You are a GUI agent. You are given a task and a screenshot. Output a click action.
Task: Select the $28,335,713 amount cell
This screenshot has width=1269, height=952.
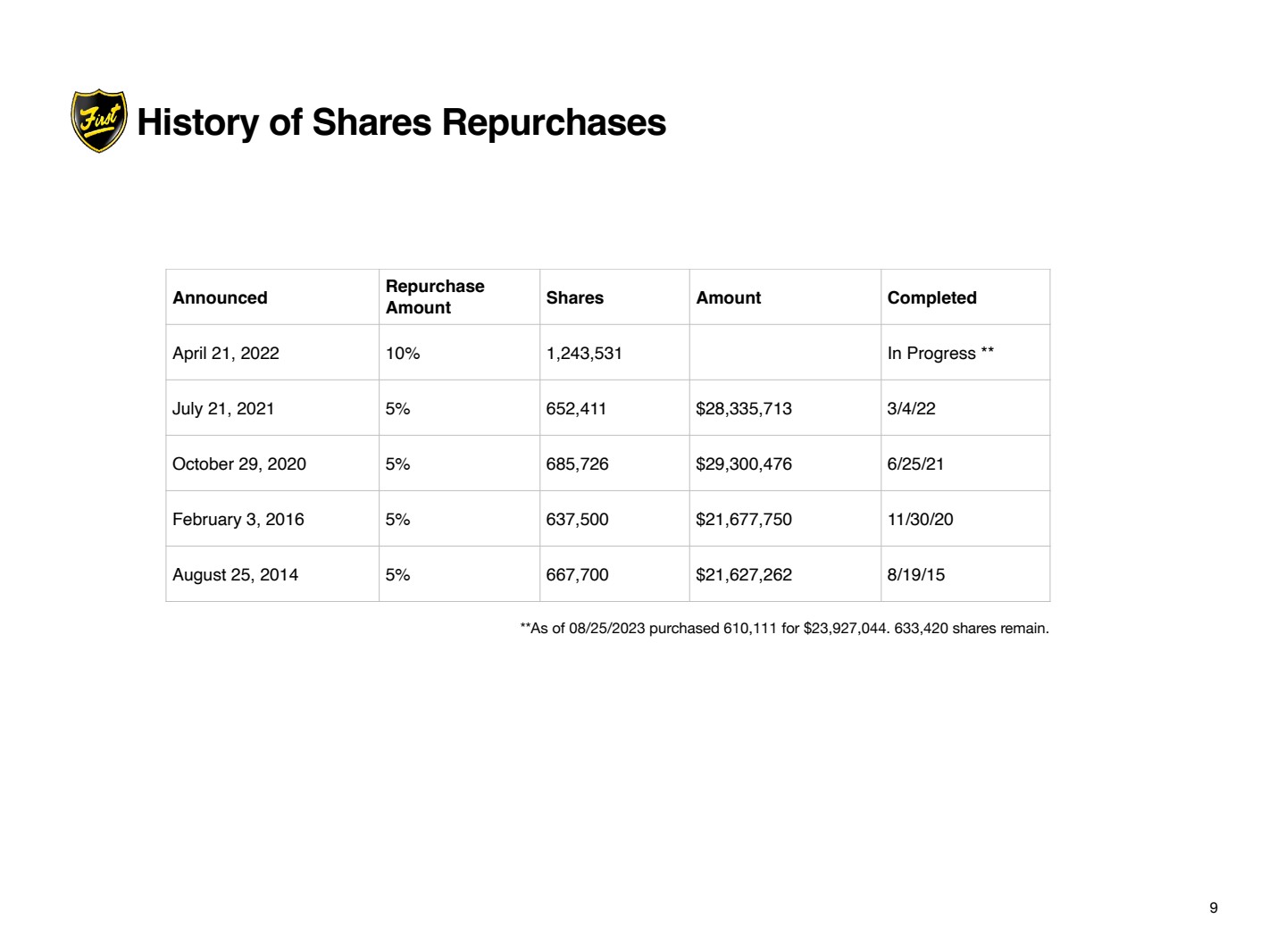(x=744, y=409)
